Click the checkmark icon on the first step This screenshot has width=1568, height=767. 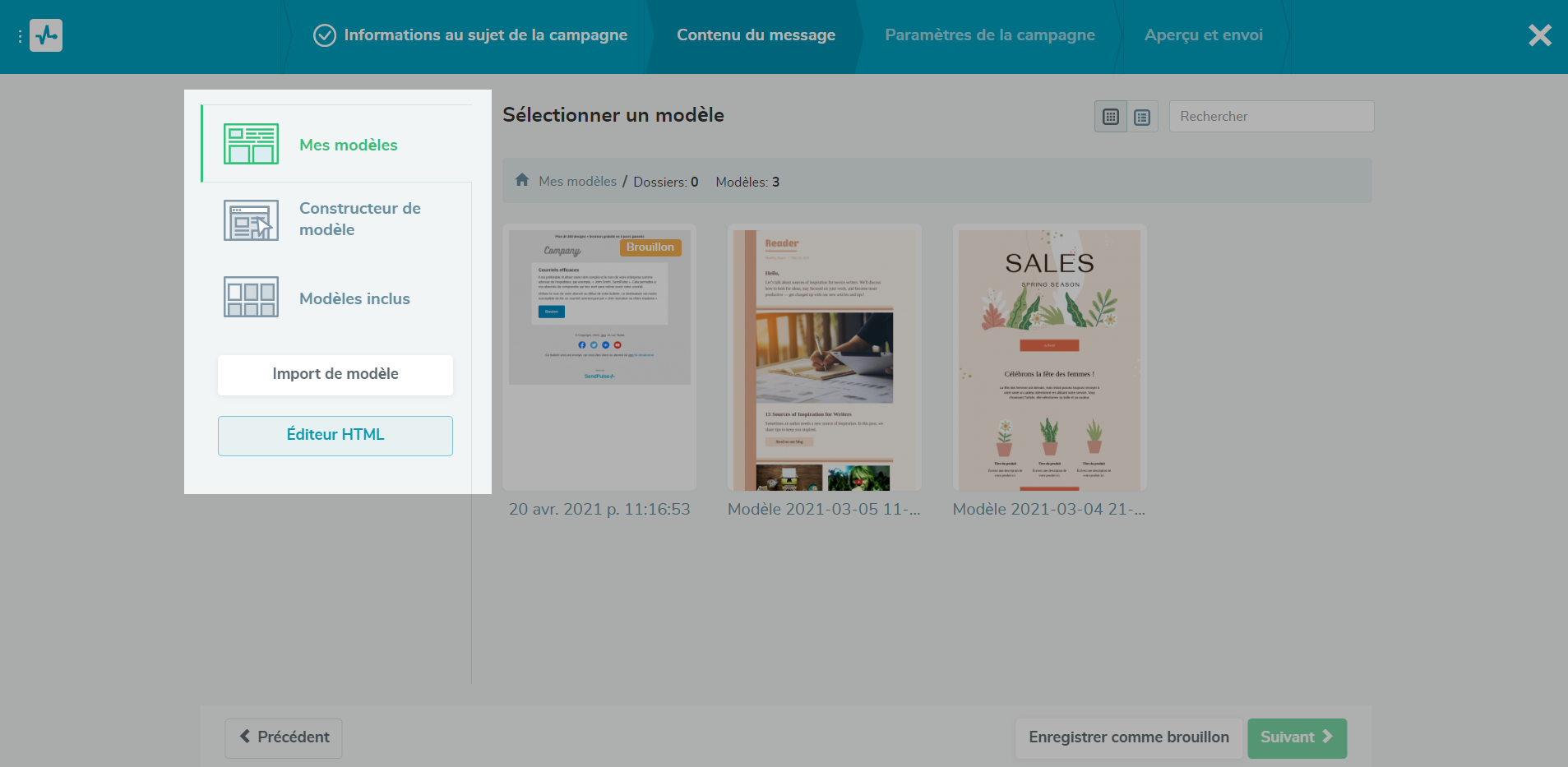click(x=324, y=35)
